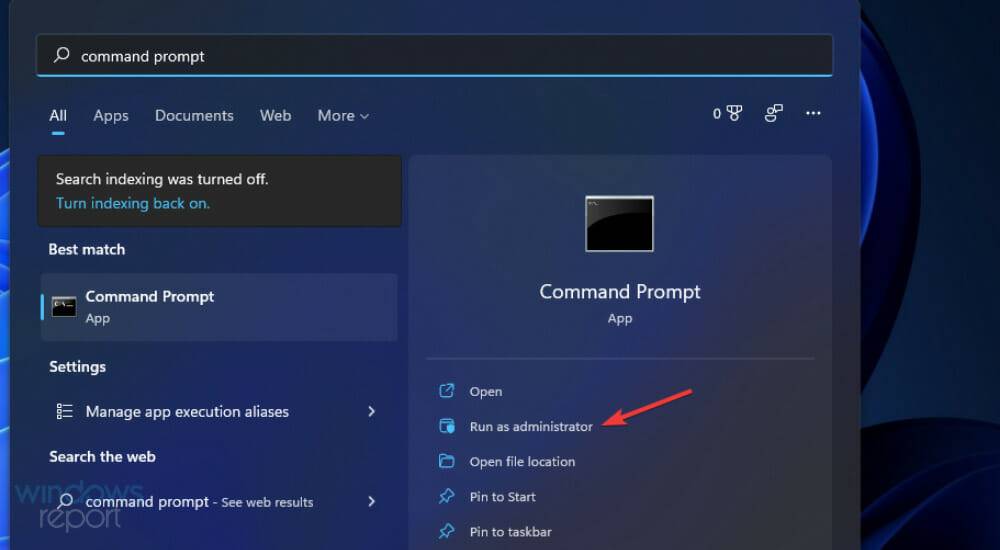Viewport: 1000px width, 550px height.
Task: Switch to the Documents tab
Action: click(194, 115)
